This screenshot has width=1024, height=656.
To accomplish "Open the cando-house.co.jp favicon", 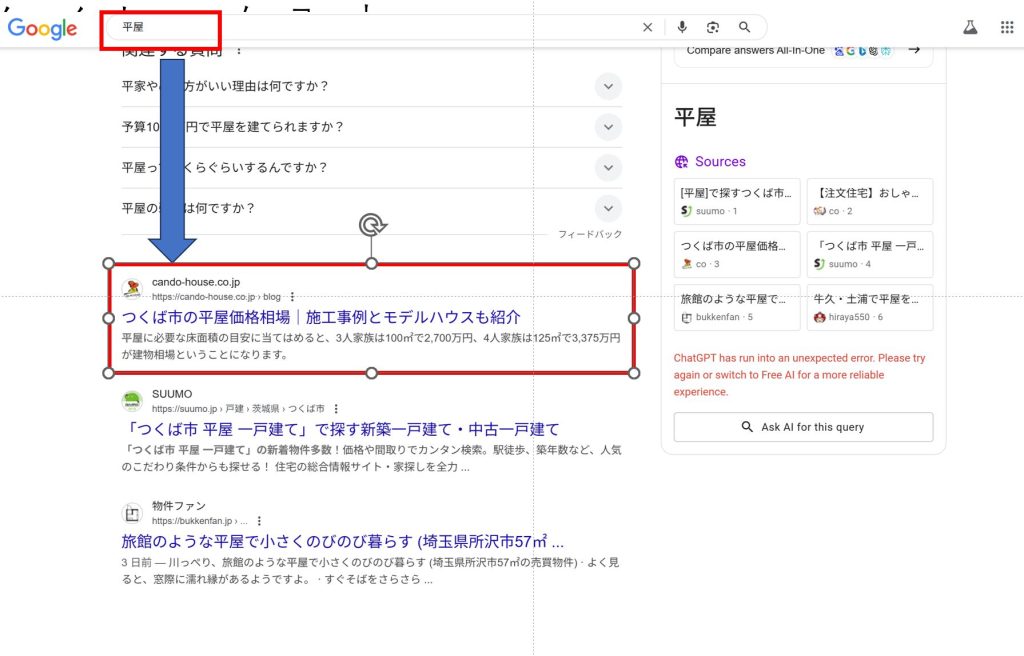I will coord(133,288).
